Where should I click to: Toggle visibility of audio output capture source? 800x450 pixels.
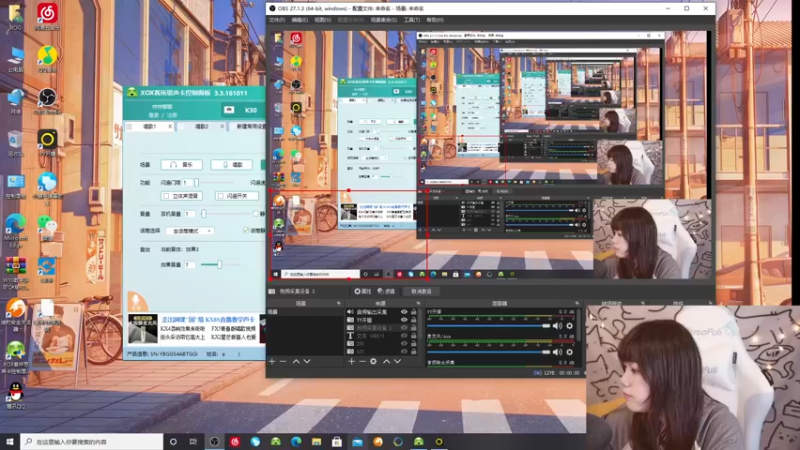(404, 312)
